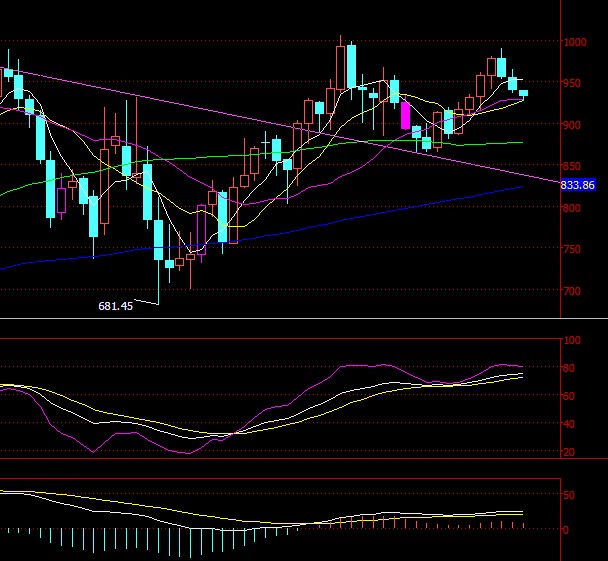Select the solid magenta filled candlestick
The height and width of the screenshot is (561, 608).
click(405, 115)
